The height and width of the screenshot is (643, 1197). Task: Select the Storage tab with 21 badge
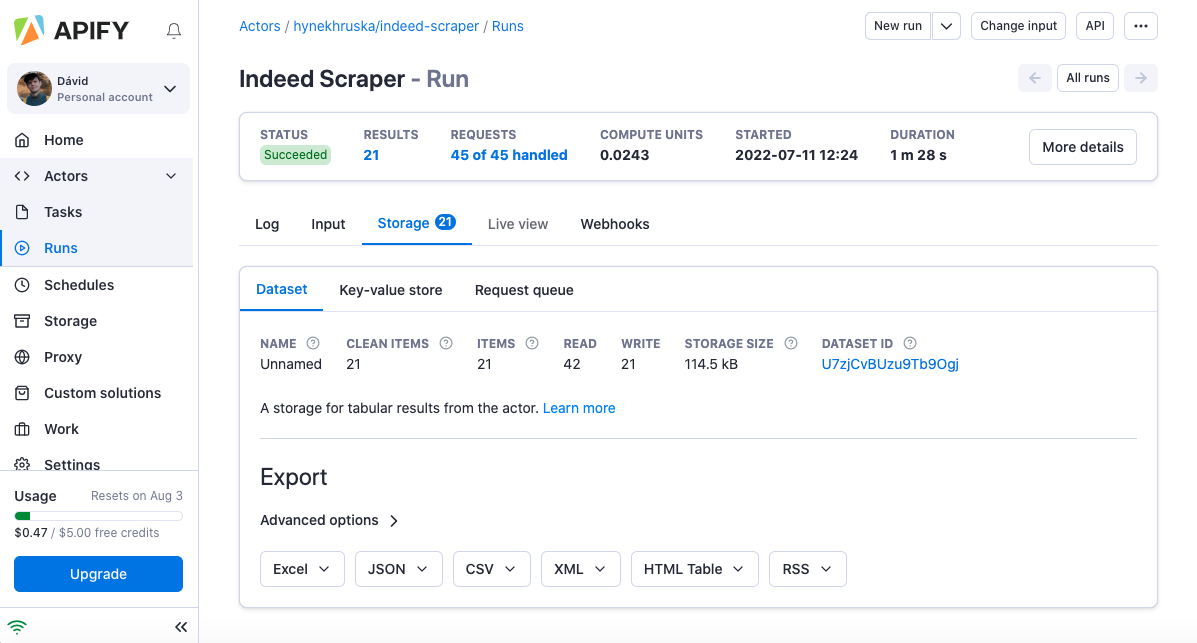tap(417, 224)
